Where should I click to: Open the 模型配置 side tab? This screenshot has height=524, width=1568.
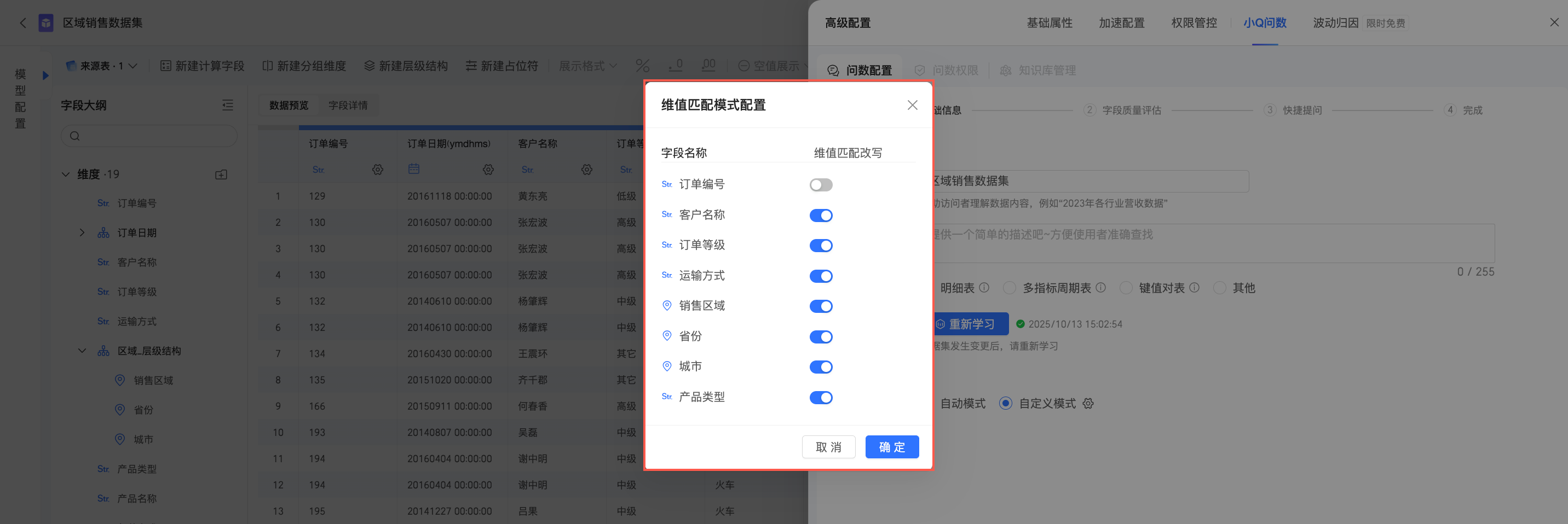pyautogui.click(x=20, y=98)
